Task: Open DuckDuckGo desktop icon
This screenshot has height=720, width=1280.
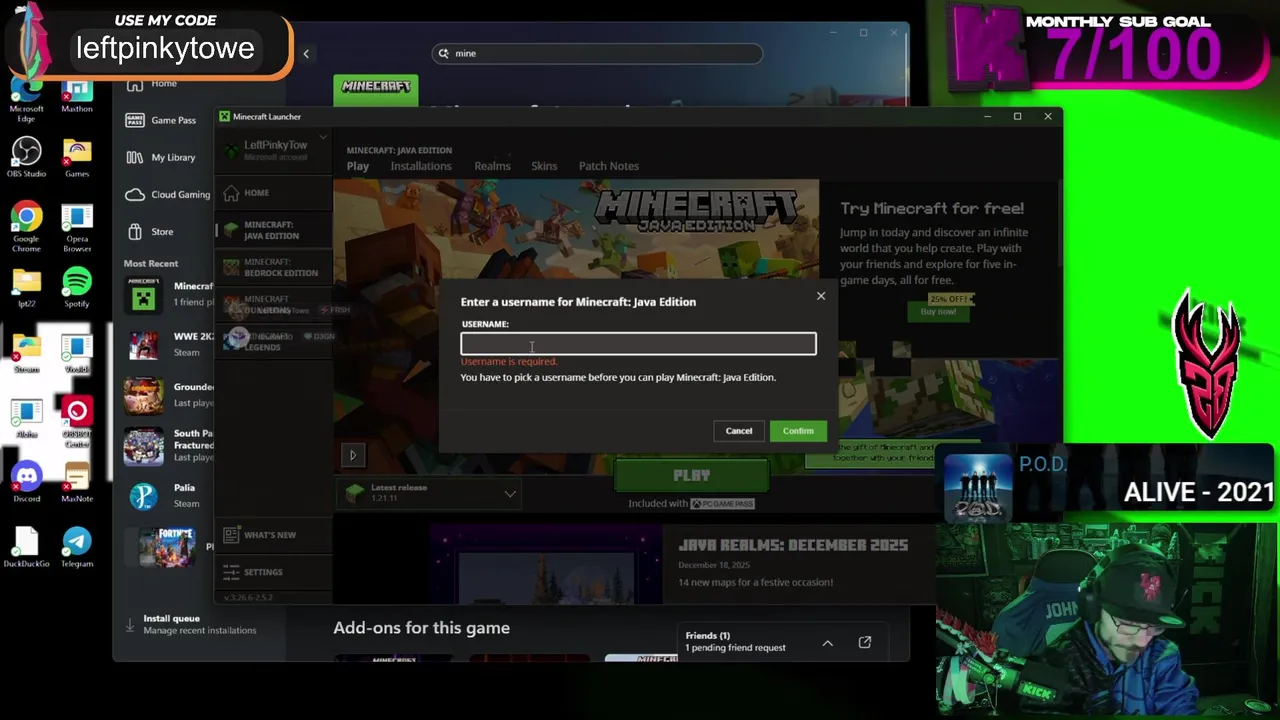Action: click(x=27, y=548)
